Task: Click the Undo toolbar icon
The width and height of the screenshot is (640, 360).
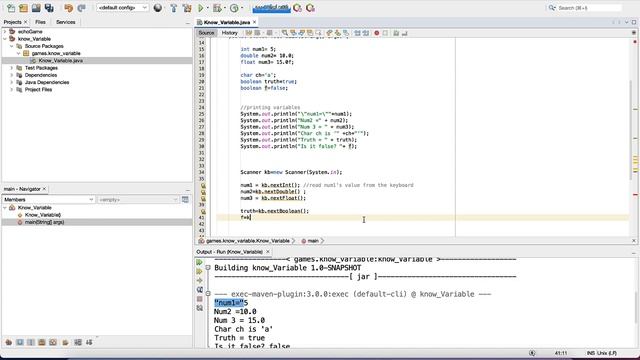Action: click(68, 8)
